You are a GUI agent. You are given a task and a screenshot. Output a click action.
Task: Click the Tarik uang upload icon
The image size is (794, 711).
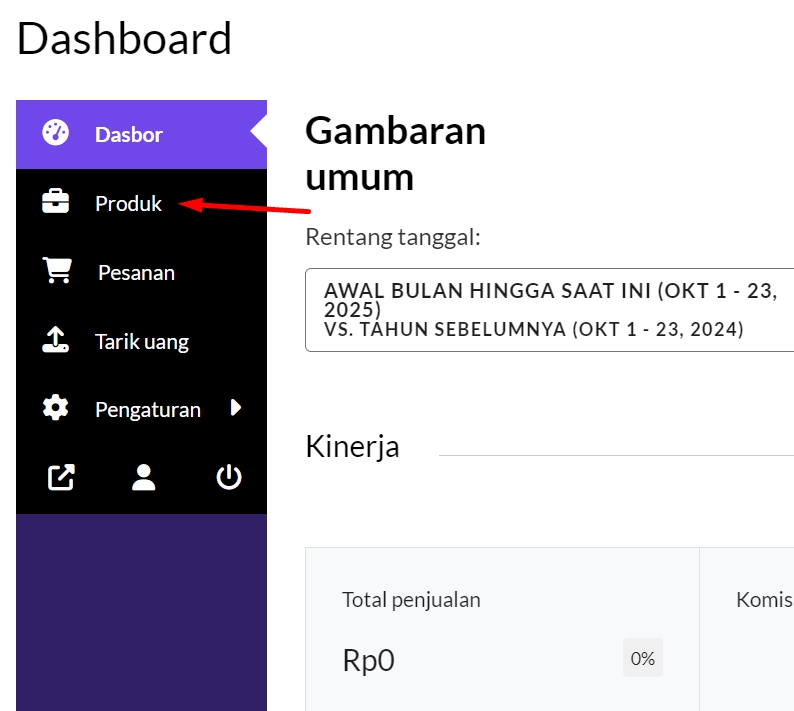(55, 339)
